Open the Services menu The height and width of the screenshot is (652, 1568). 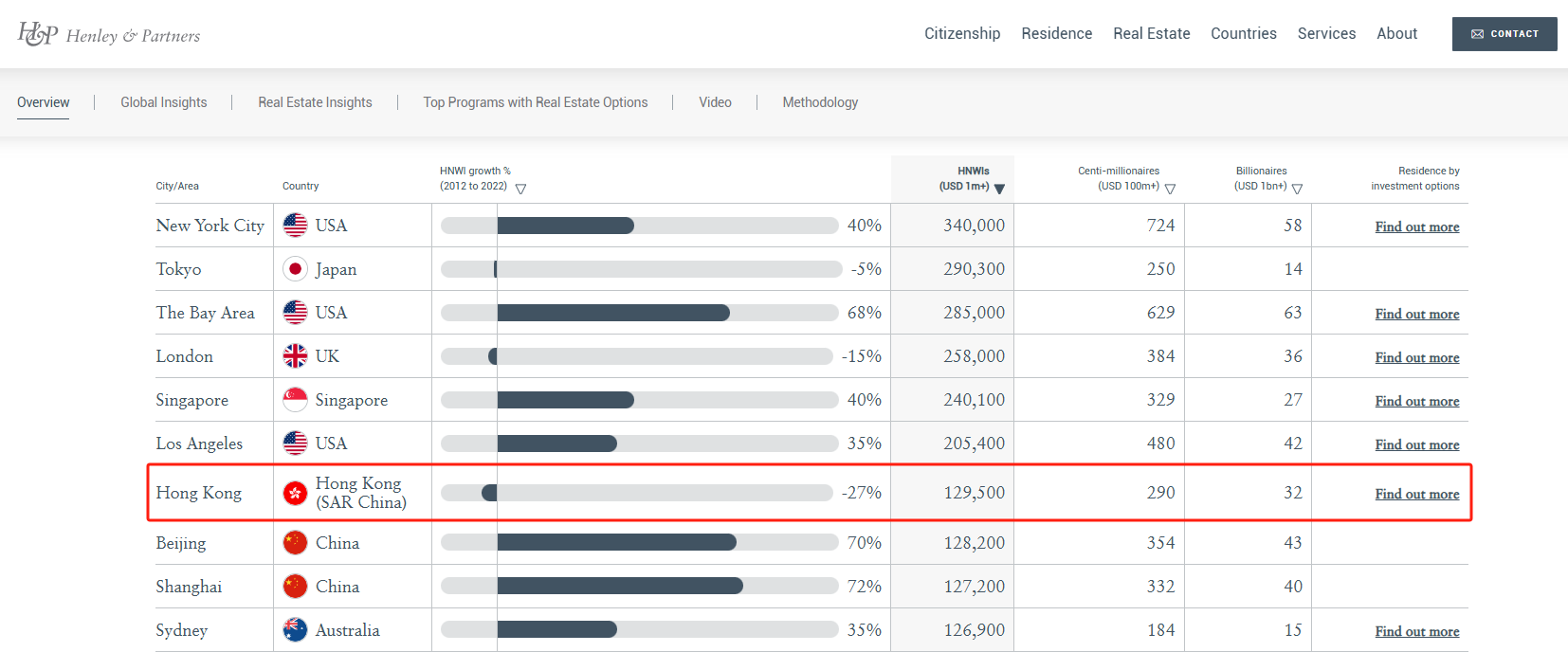(1327, 33)
